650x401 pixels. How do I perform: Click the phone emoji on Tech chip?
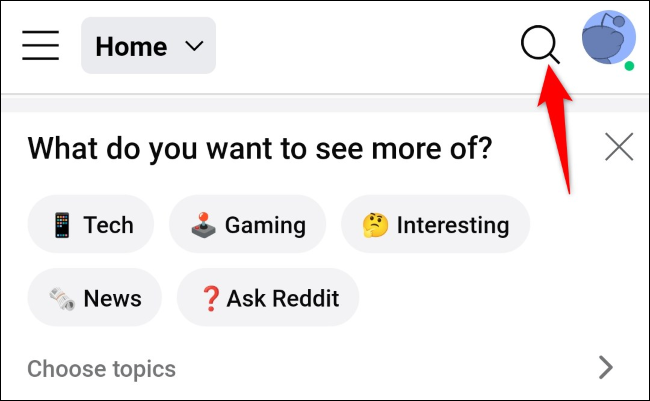[x=62, y=225]
